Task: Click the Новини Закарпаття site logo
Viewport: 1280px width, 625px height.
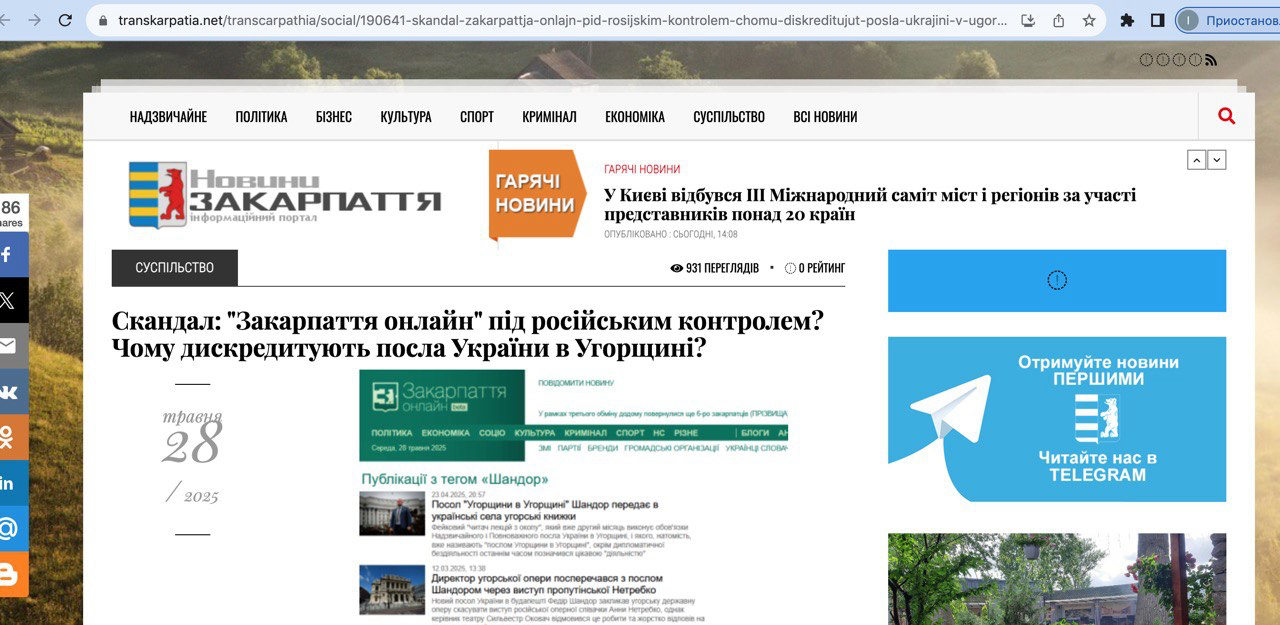Action: [285, 195]
